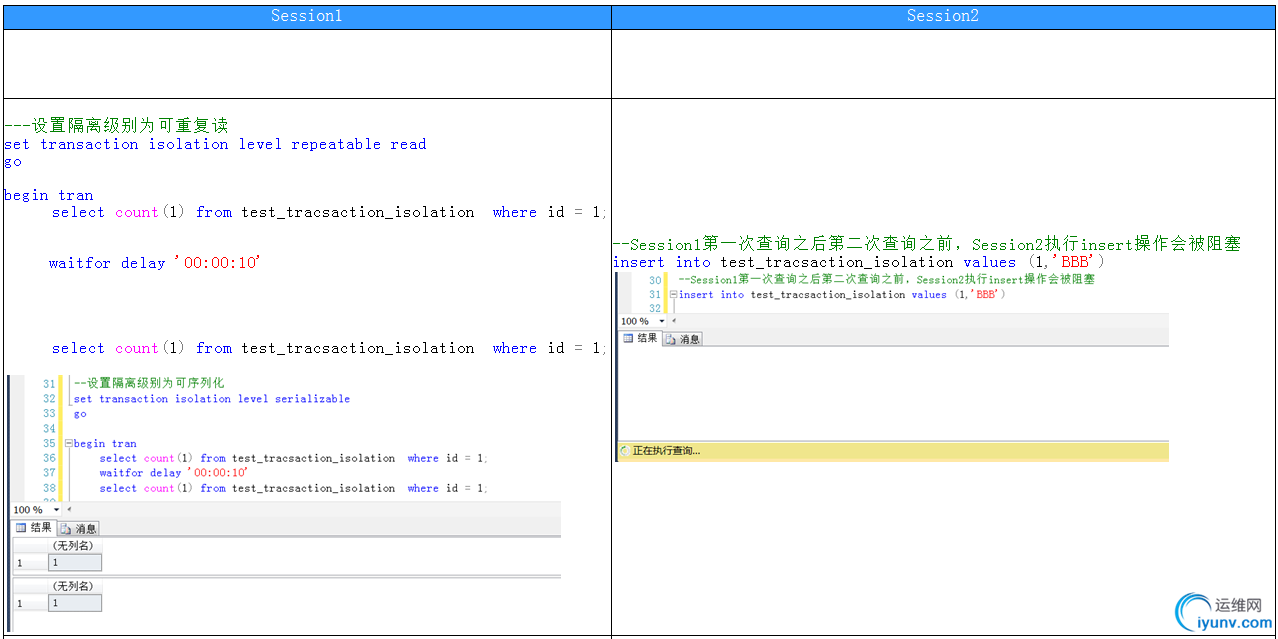
Task: Click the go statement on line 33
Action: (x=80, y=414)
